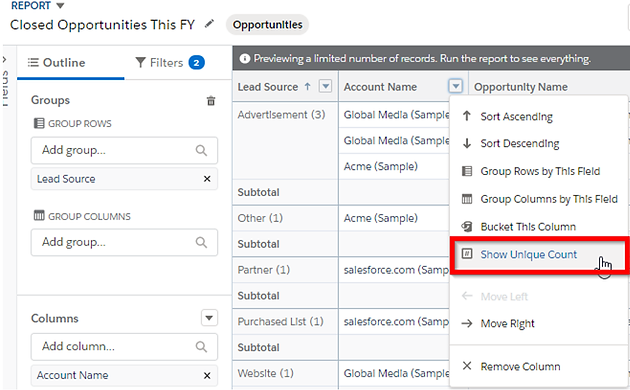Click the Group Rows add group field

(x=124, y=150)
